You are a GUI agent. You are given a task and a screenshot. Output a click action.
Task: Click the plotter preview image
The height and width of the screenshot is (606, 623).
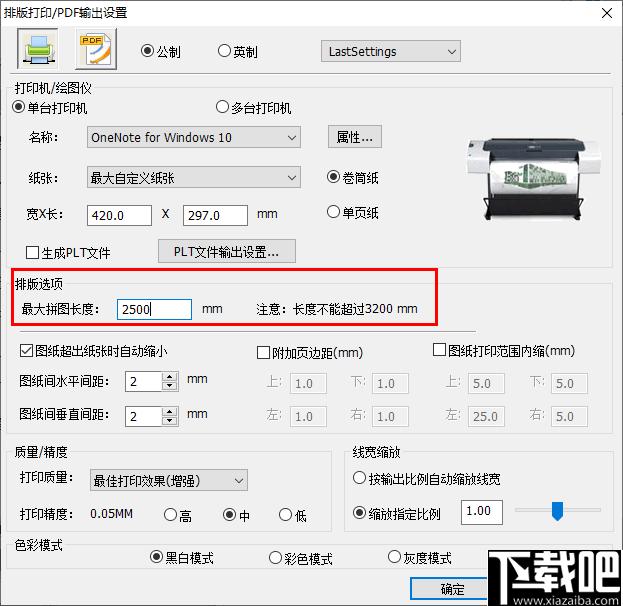(534, 178)
